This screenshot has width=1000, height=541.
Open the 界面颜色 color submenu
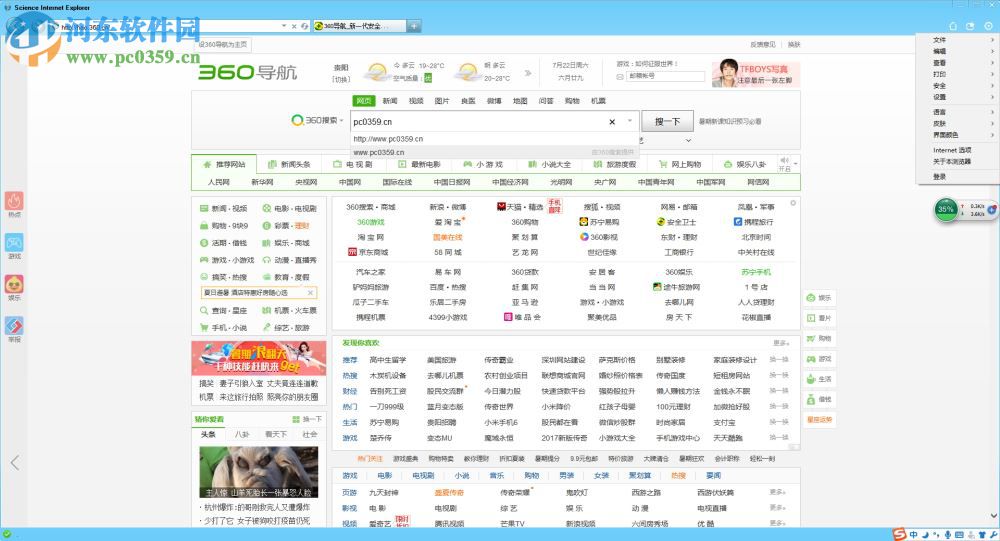(956, 135)
